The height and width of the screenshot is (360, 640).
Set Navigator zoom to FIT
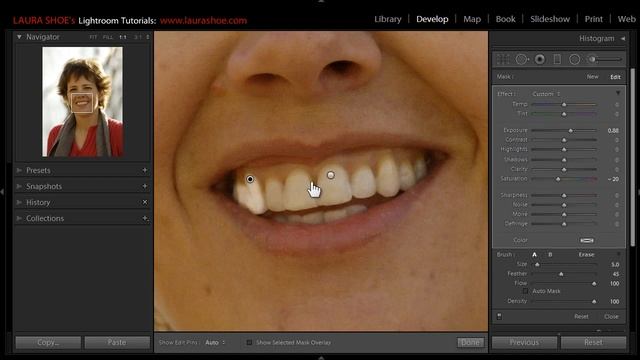tap(93, 37)
